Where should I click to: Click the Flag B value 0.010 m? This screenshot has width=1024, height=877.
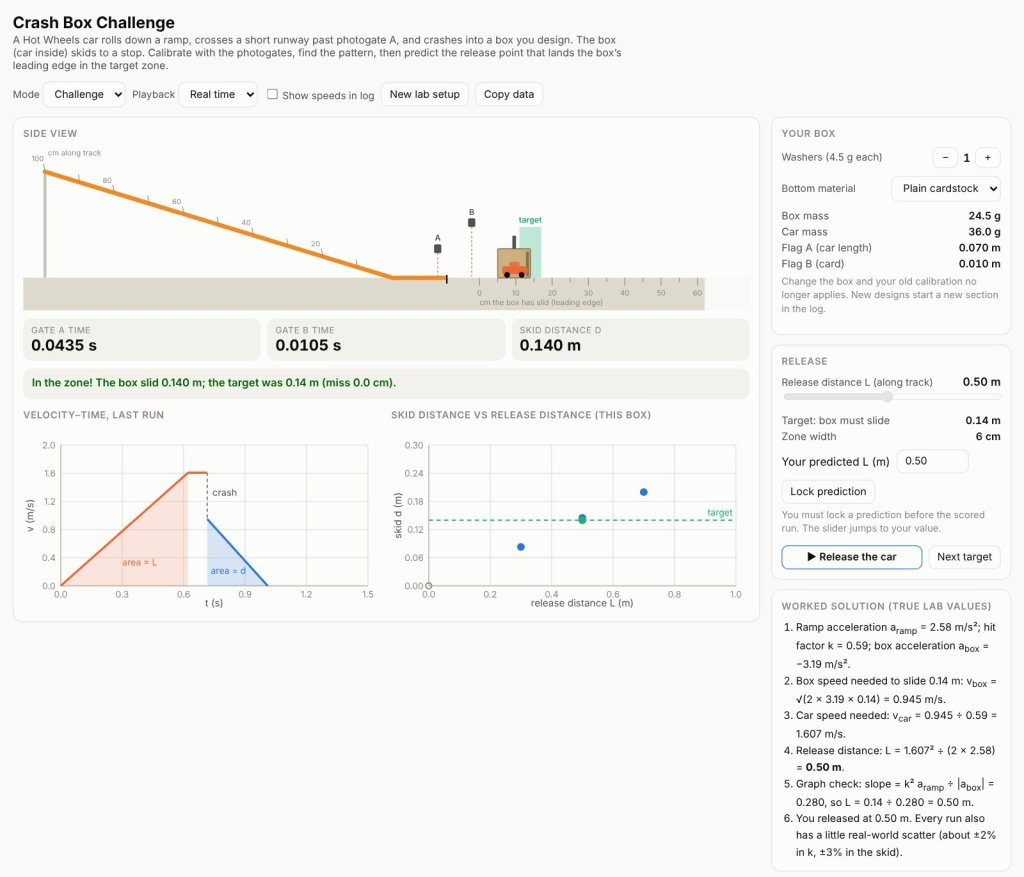(x=979, y=264)
